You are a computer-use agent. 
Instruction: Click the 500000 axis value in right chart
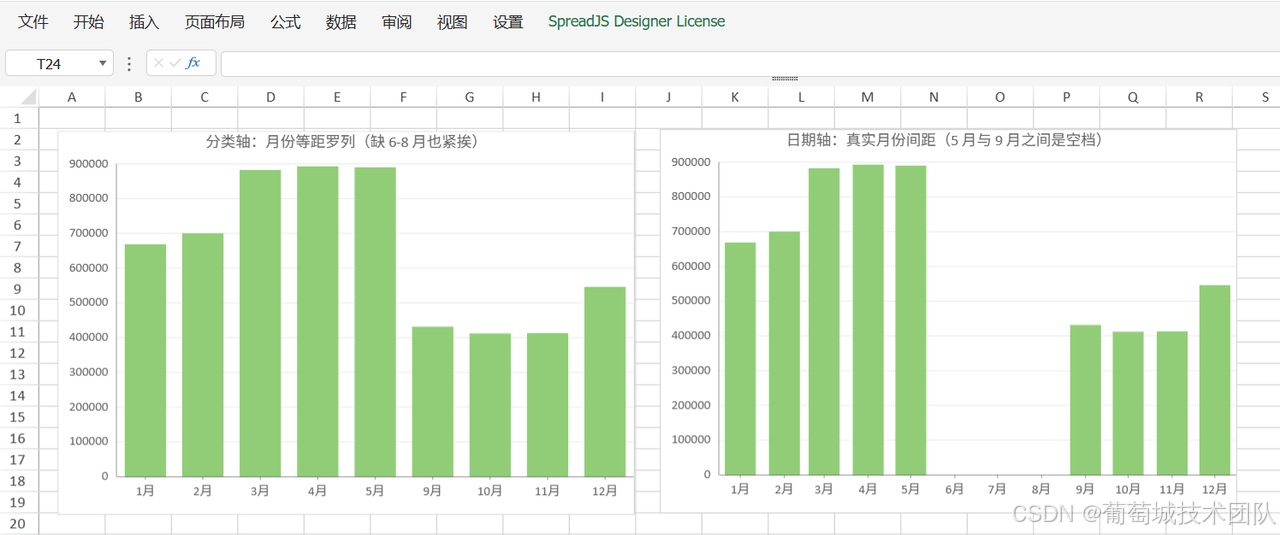pyautogui.click(x=693, y=300)
